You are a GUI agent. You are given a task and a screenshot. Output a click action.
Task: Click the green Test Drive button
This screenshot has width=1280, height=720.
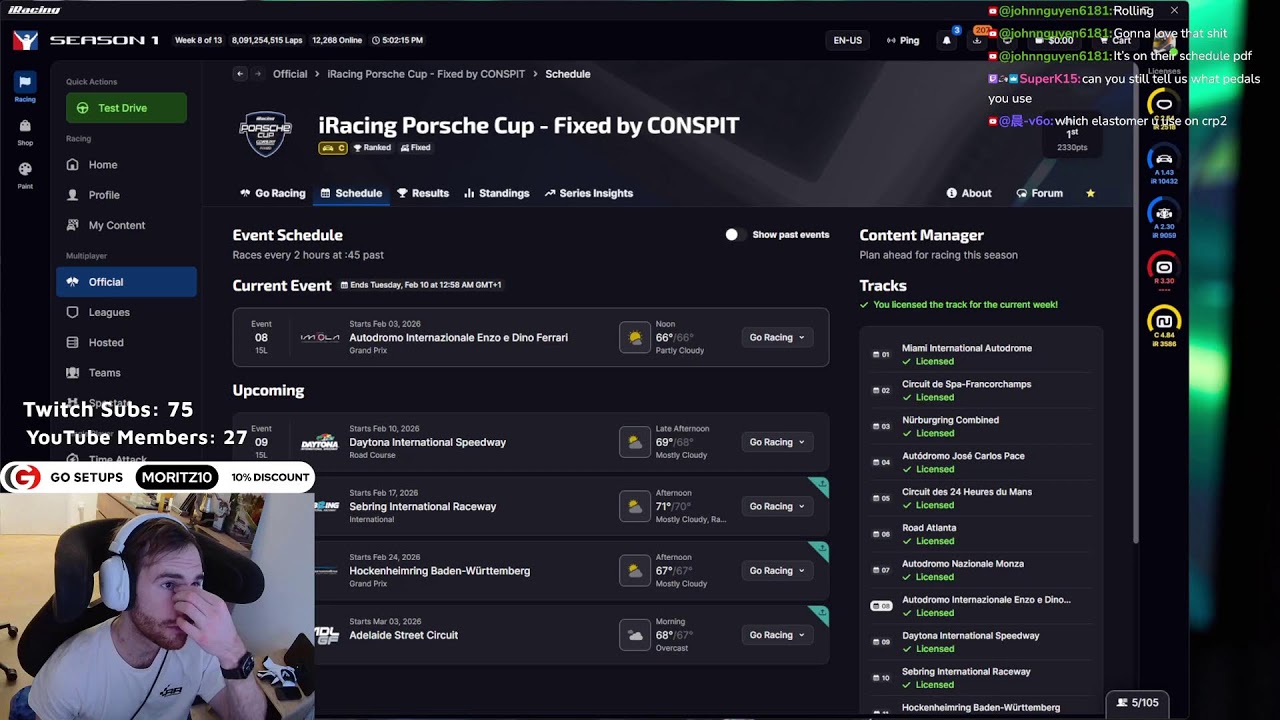(x=126, y=108)
